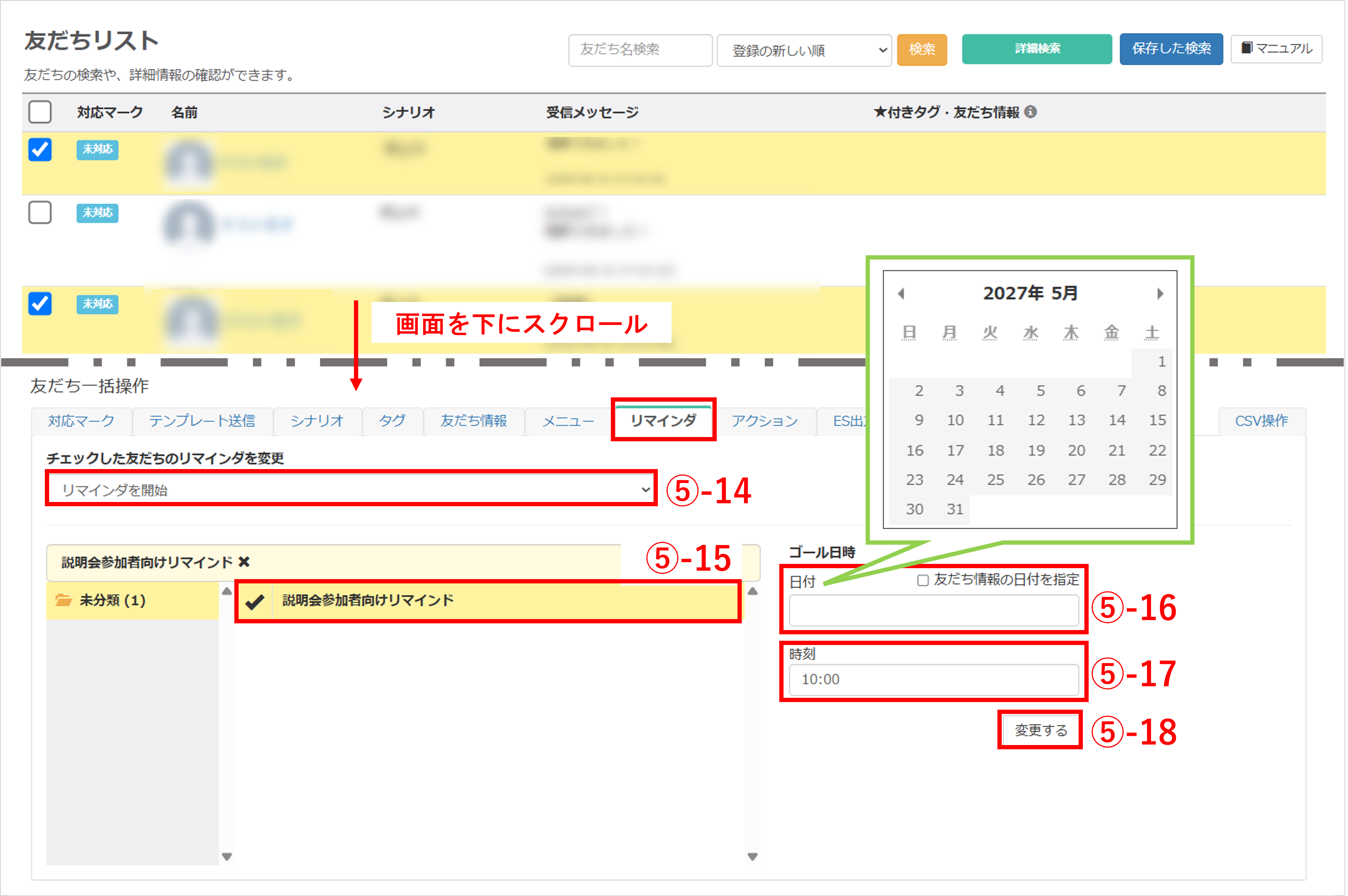Image resolution: width=1348 pixels, height=896 pixels.
Task: Click the info icon beside ★付きタグ・友だち情報
Action: (1031, 112)
